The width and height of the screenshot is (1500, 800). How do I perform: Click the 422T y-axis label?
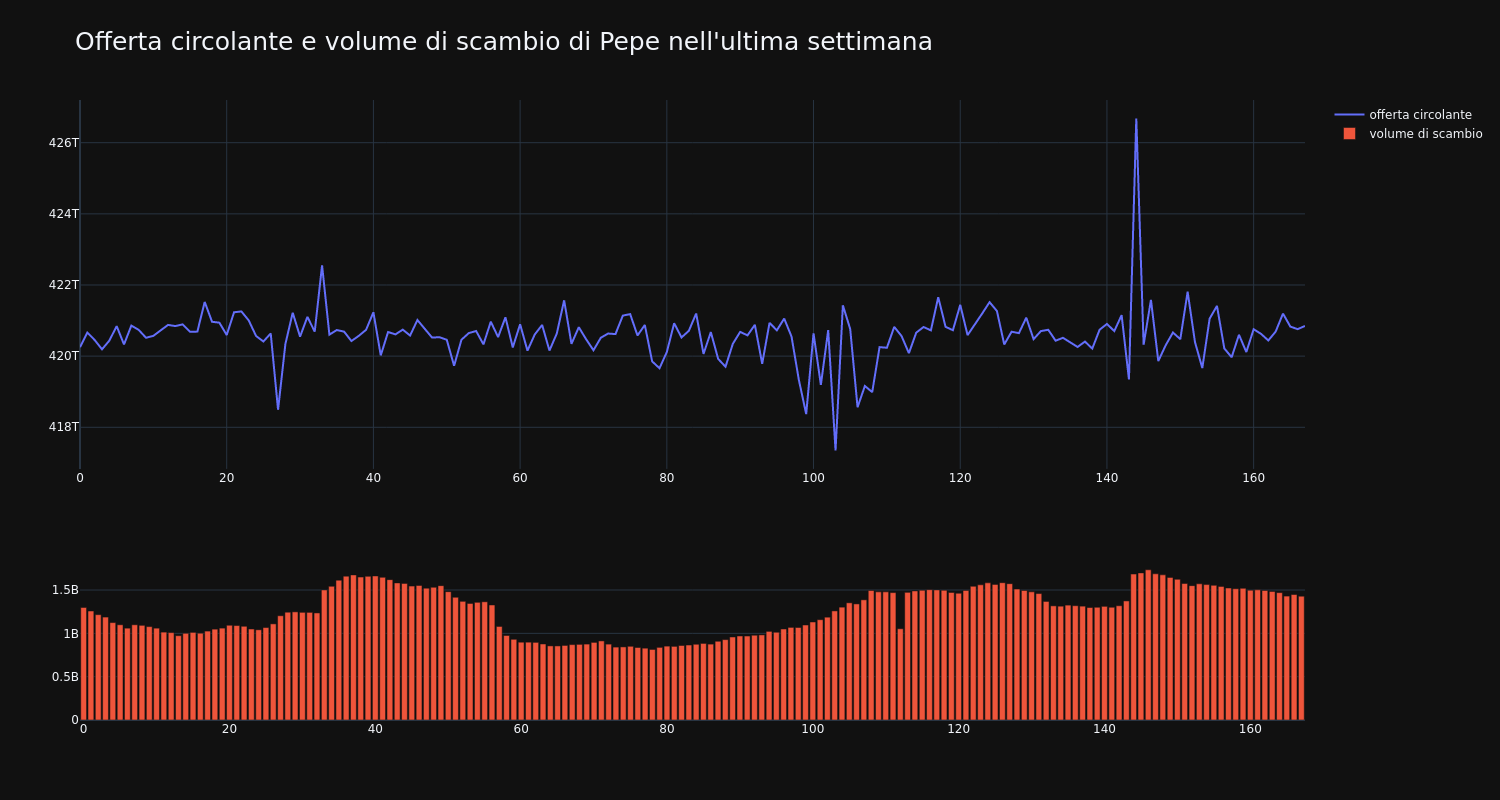[x=63, y=285]
